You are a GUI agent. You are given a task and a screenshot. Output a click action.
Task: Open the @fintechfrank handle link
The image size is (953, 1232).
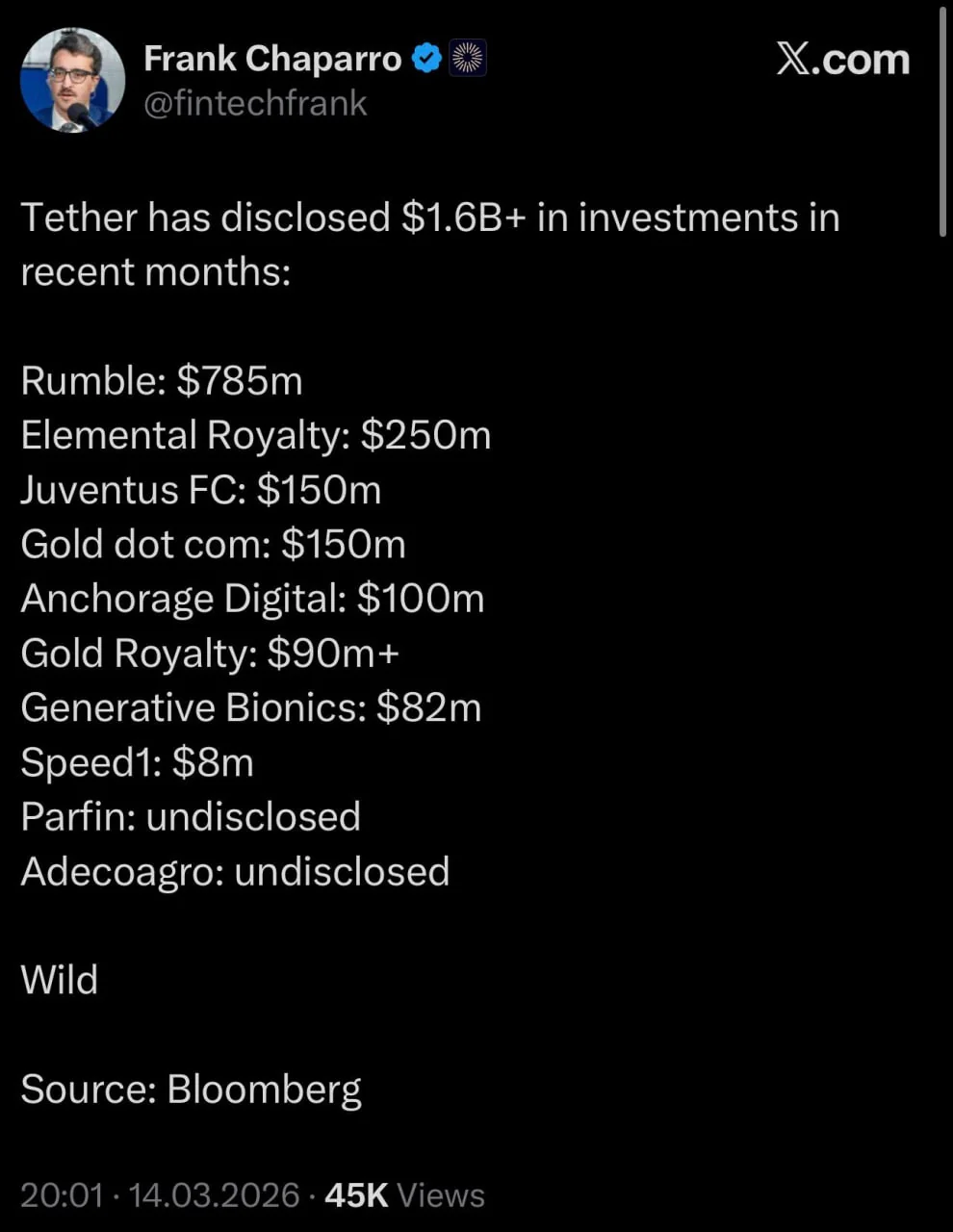pyautogui.click(x=255, y=103)
